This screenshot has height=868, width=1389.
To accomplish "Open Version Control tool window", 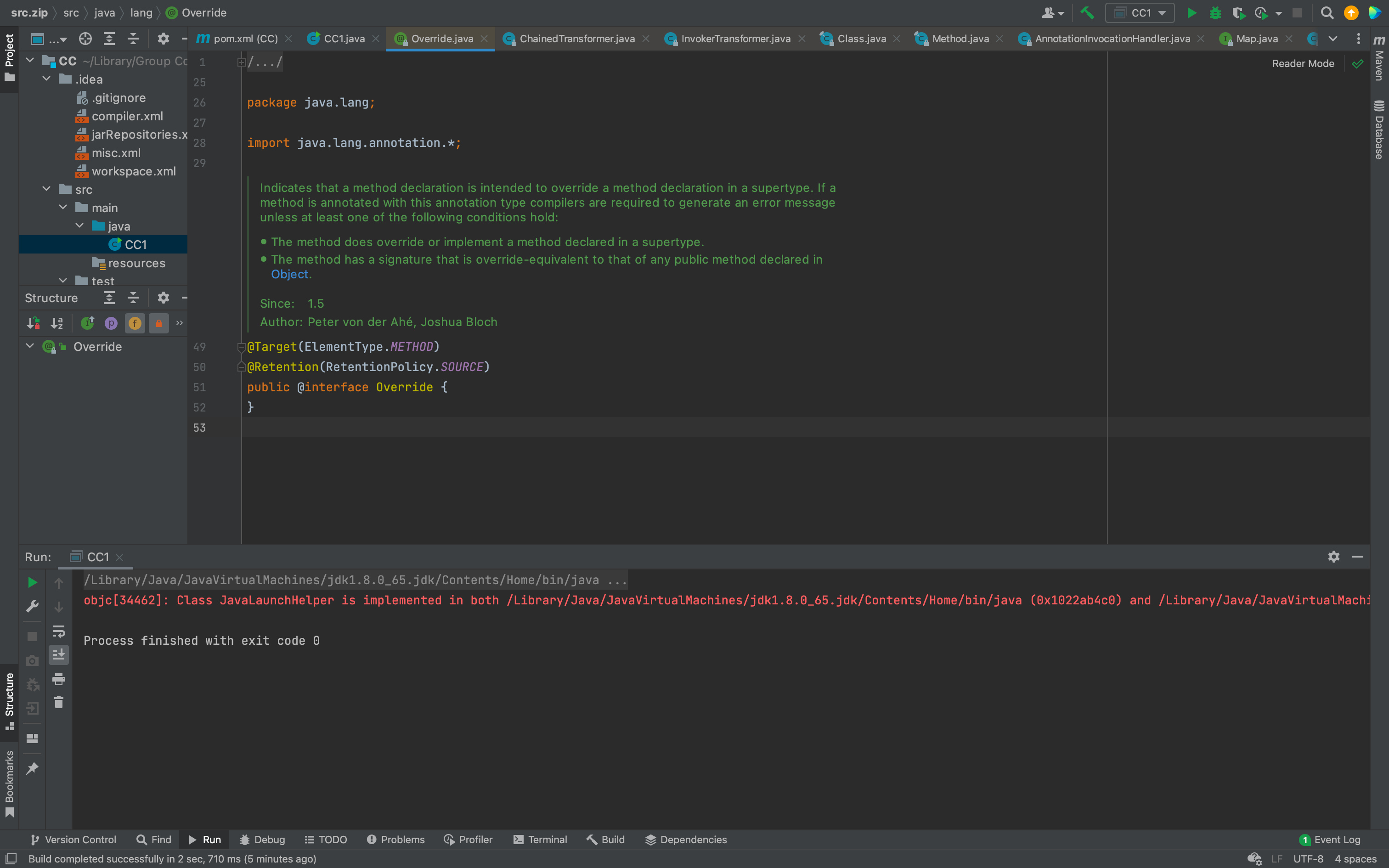I will click(73, 840).
